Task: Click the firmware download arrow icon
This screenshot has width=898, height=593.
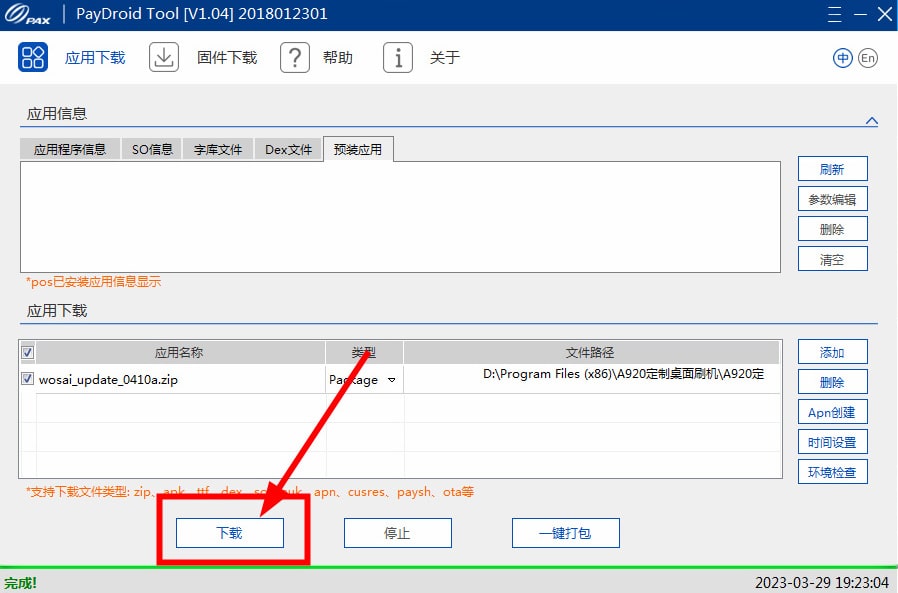Action: pyautogui.click(x=164, y=57)
